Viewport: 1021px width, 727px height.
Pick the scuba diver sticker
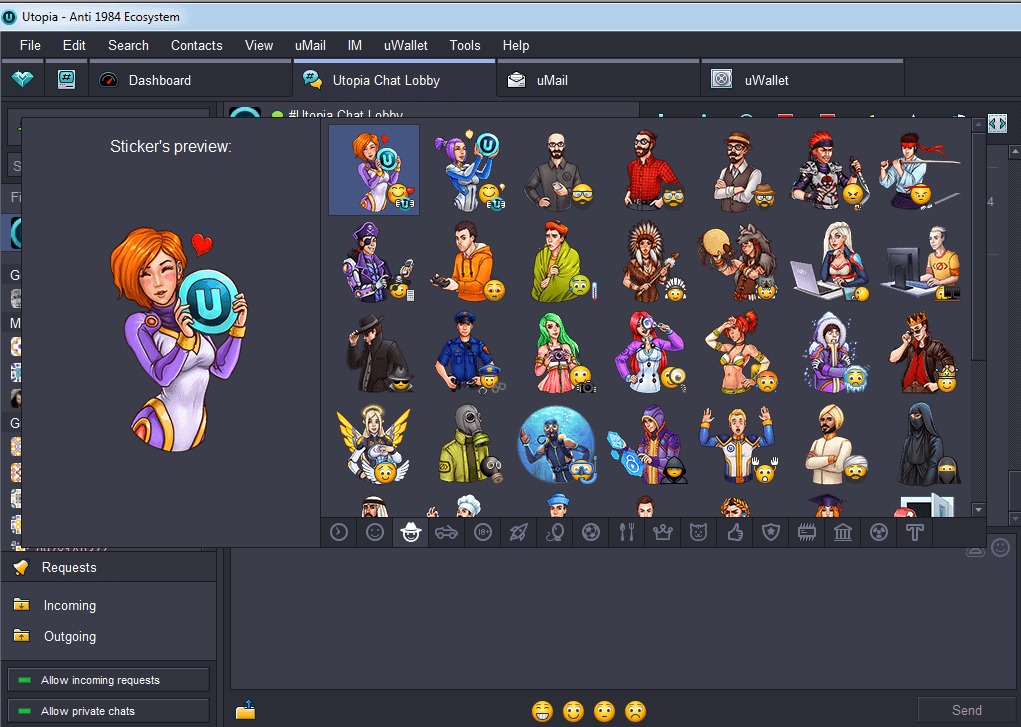[x=557, y=444]
